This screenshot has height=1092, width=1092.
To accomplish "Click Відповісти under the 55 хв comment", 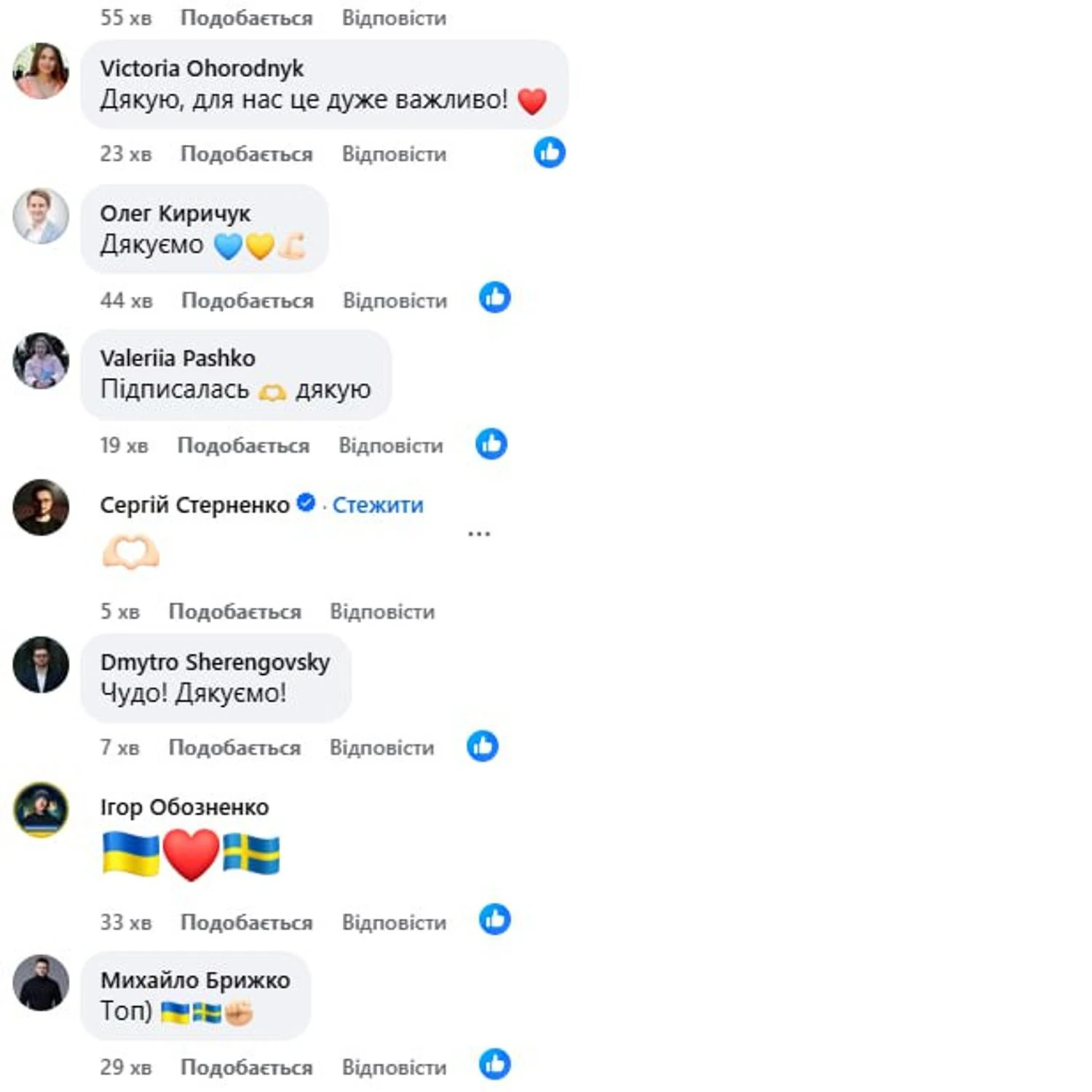I will [x=395, y=17].
